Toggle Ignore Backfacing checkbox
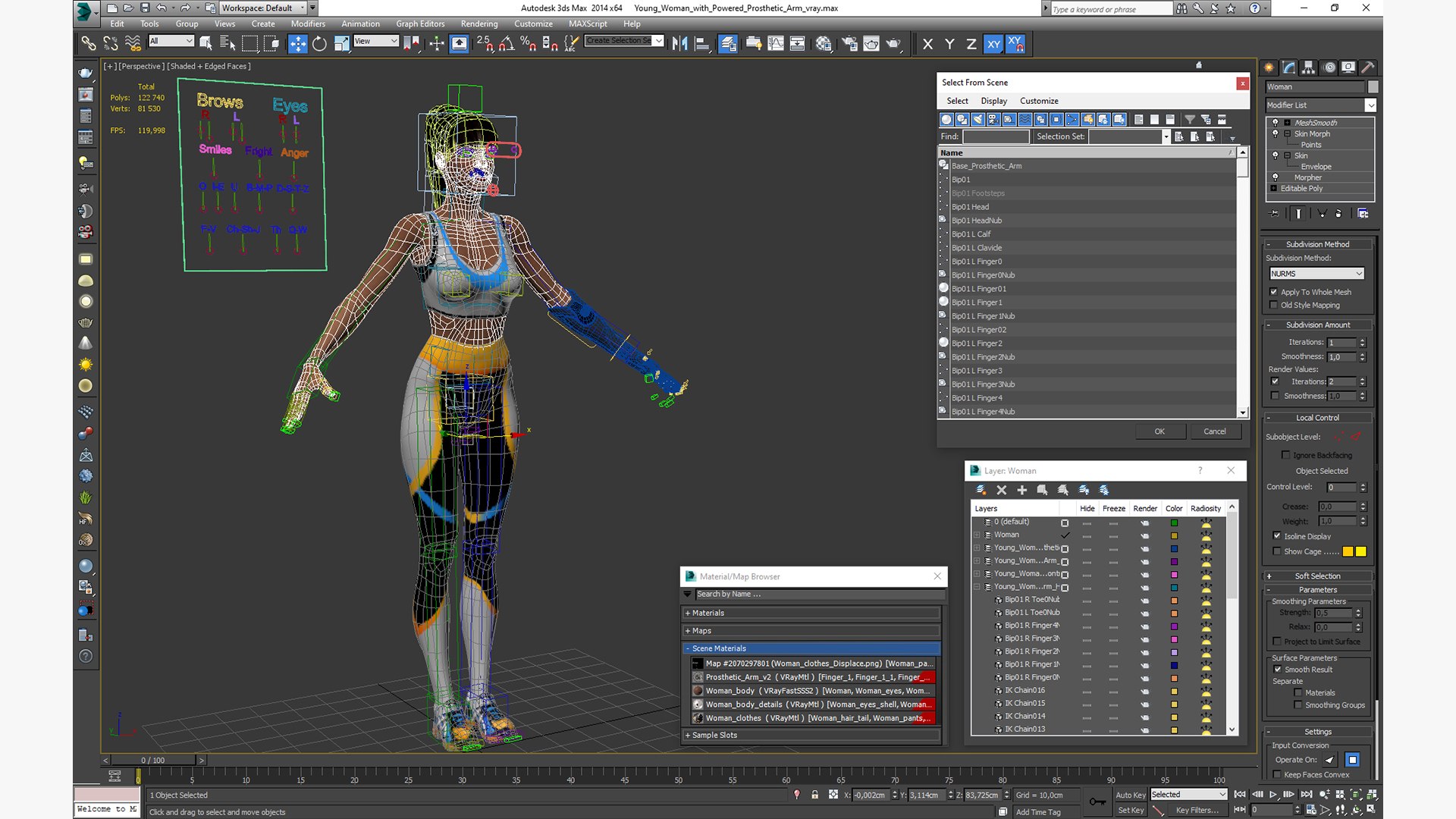This screenshot has height=819, width=1456. click(1286, 455)
